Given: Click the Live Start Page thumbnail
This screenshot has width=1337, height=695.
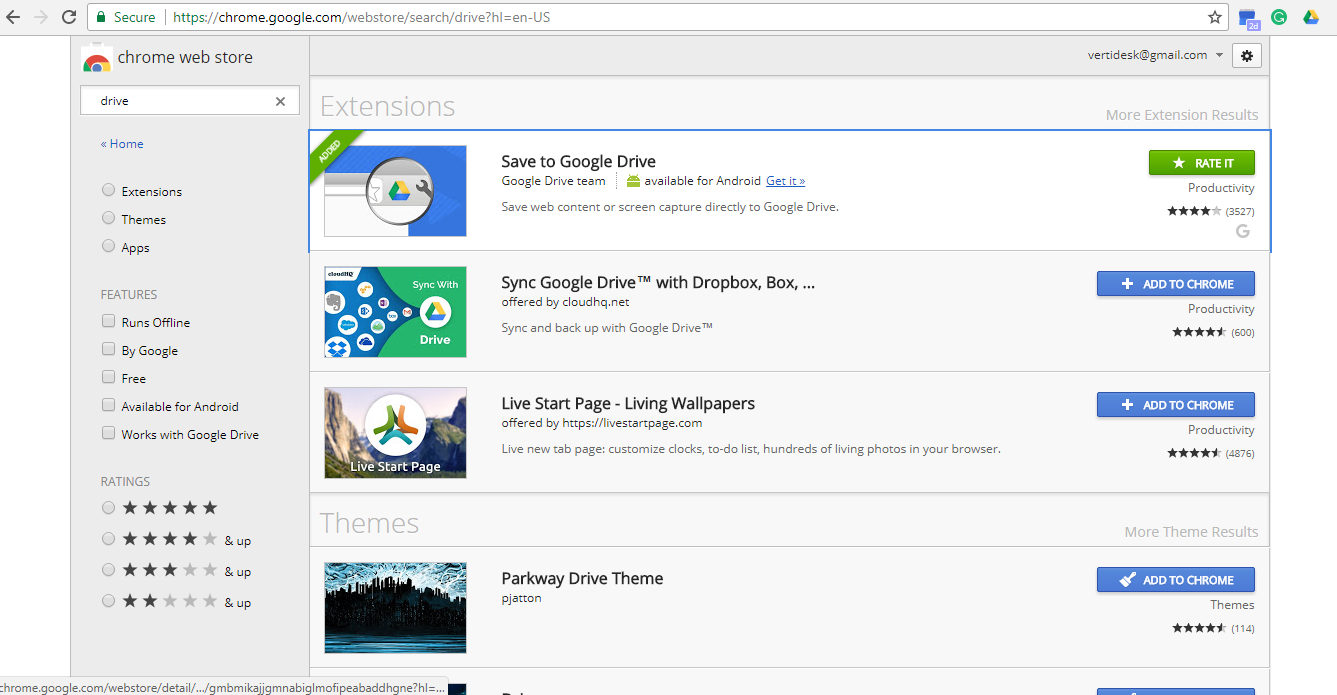Looking at the screenshot, I should click(395, 432).
